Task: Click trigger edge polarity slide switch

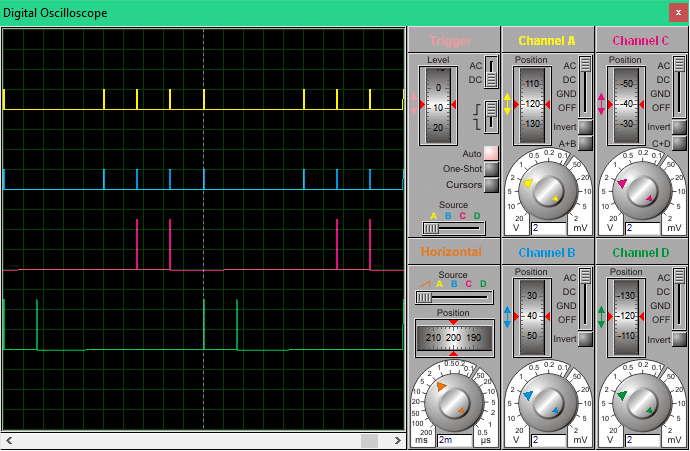Action: [491, 117]
